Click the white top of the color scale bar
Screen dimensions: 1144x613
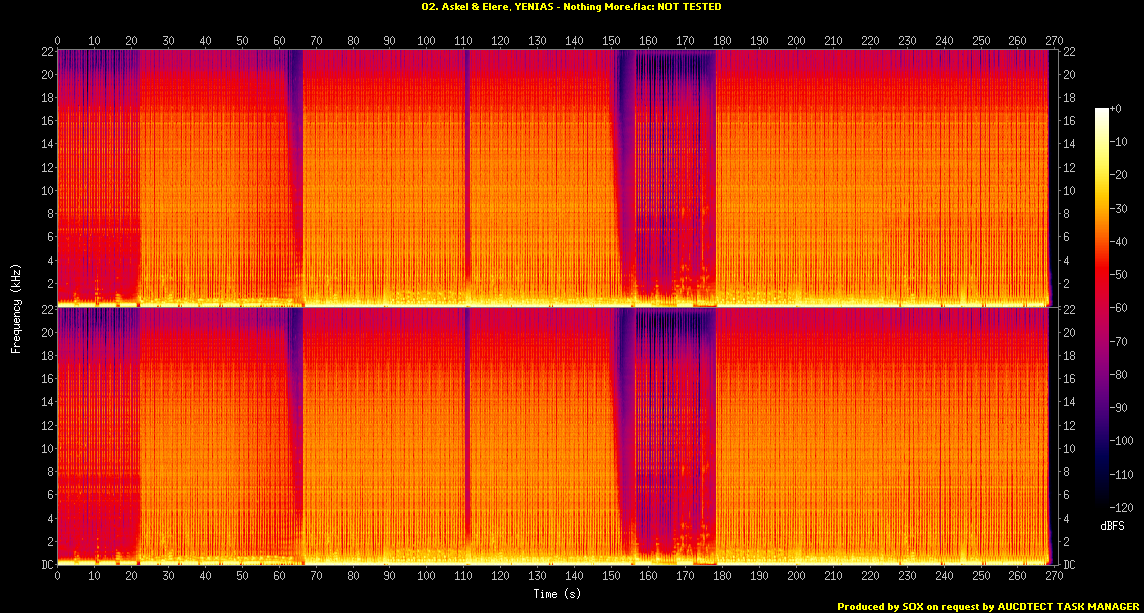click(1102, 111)
